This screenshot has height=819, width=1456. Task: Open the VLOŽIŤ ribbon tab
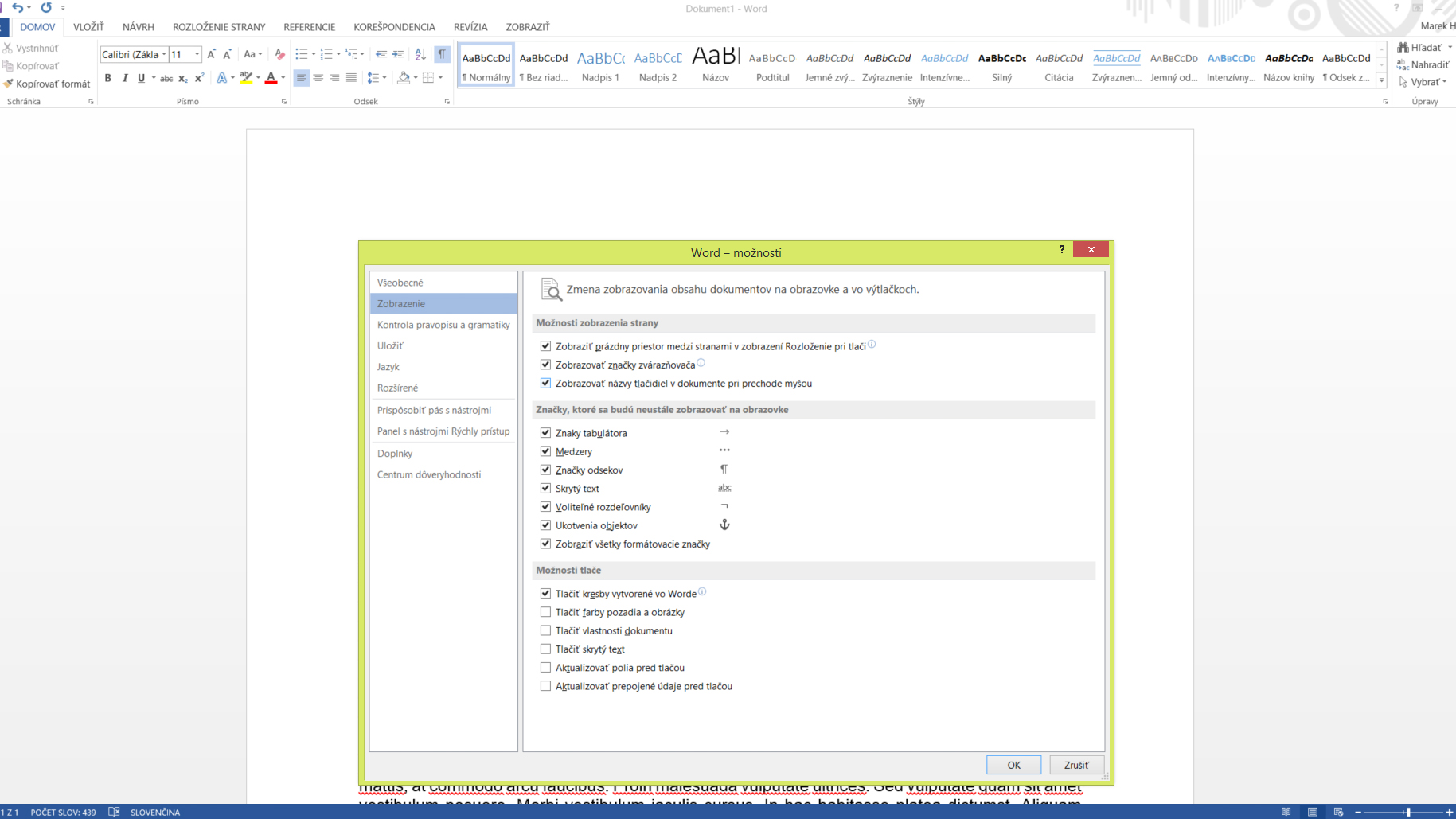pos(88,27)
